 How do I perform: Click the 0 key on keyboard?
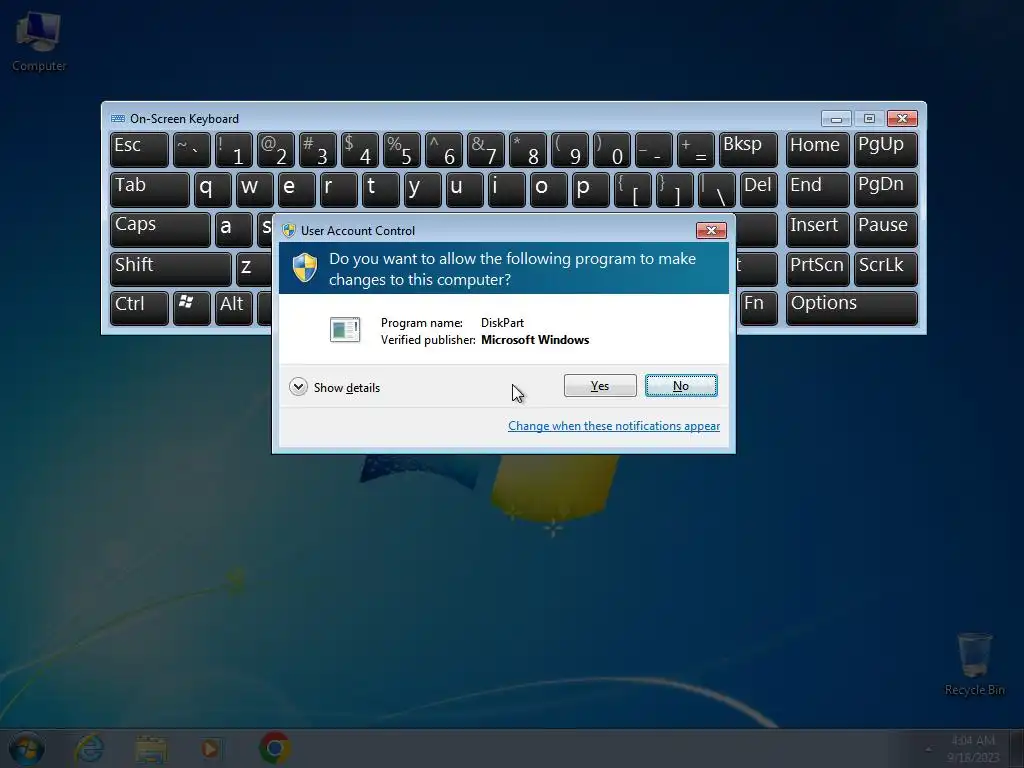(612, 150)
